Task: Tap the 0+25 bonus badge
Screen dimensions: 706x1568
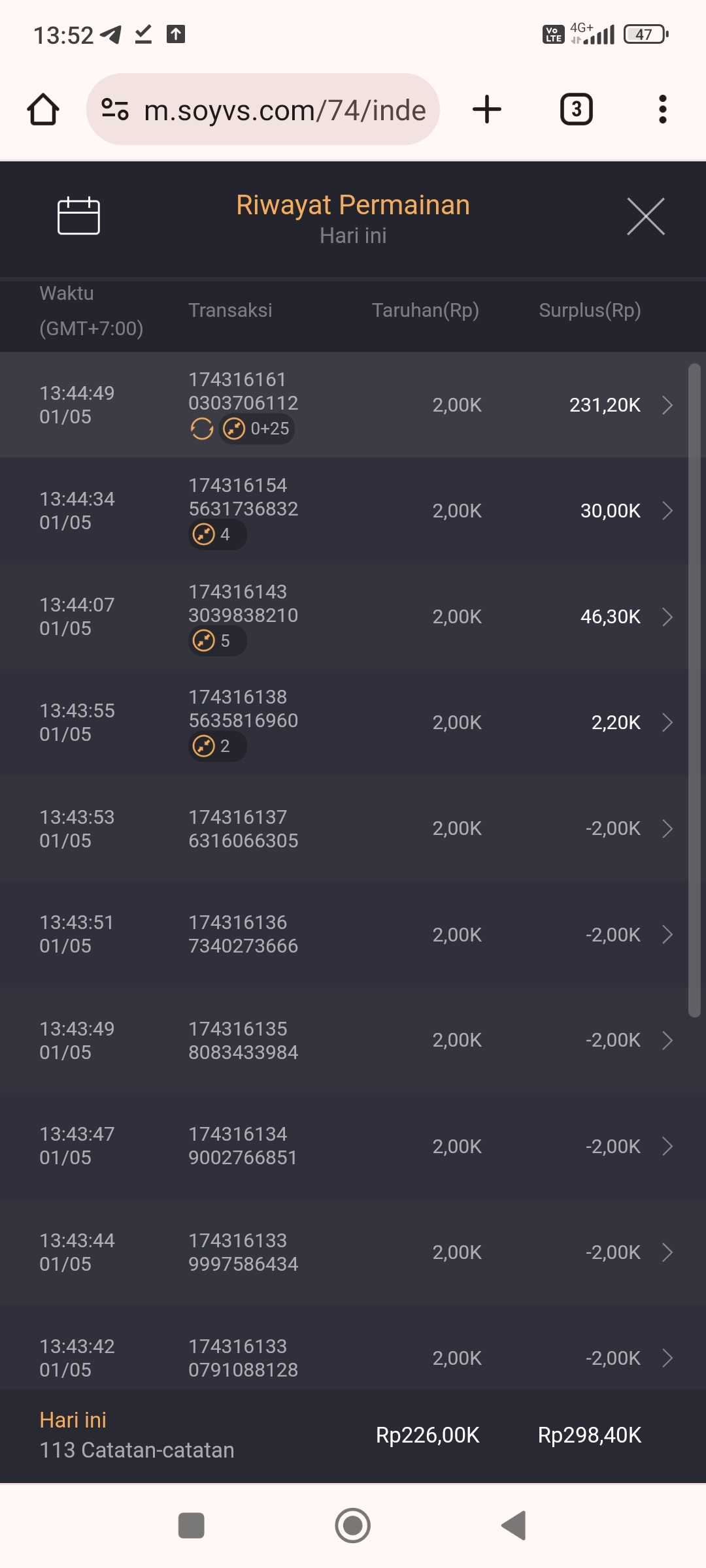Action: coord(257,429)
